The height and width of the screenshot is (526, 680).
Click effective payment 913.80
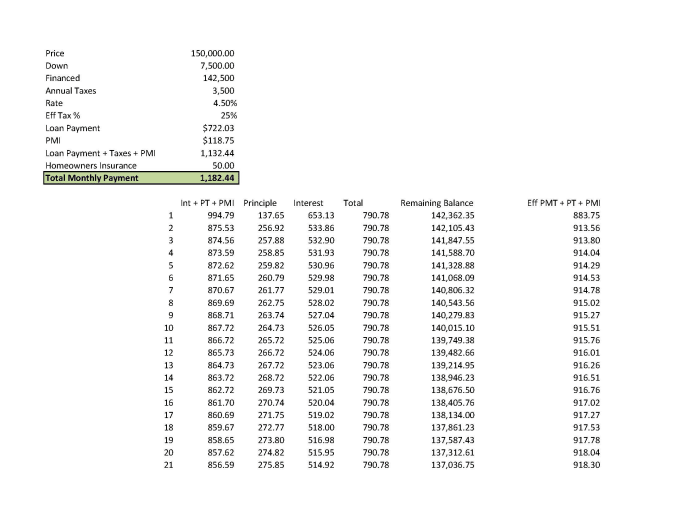tap(587, 240)
